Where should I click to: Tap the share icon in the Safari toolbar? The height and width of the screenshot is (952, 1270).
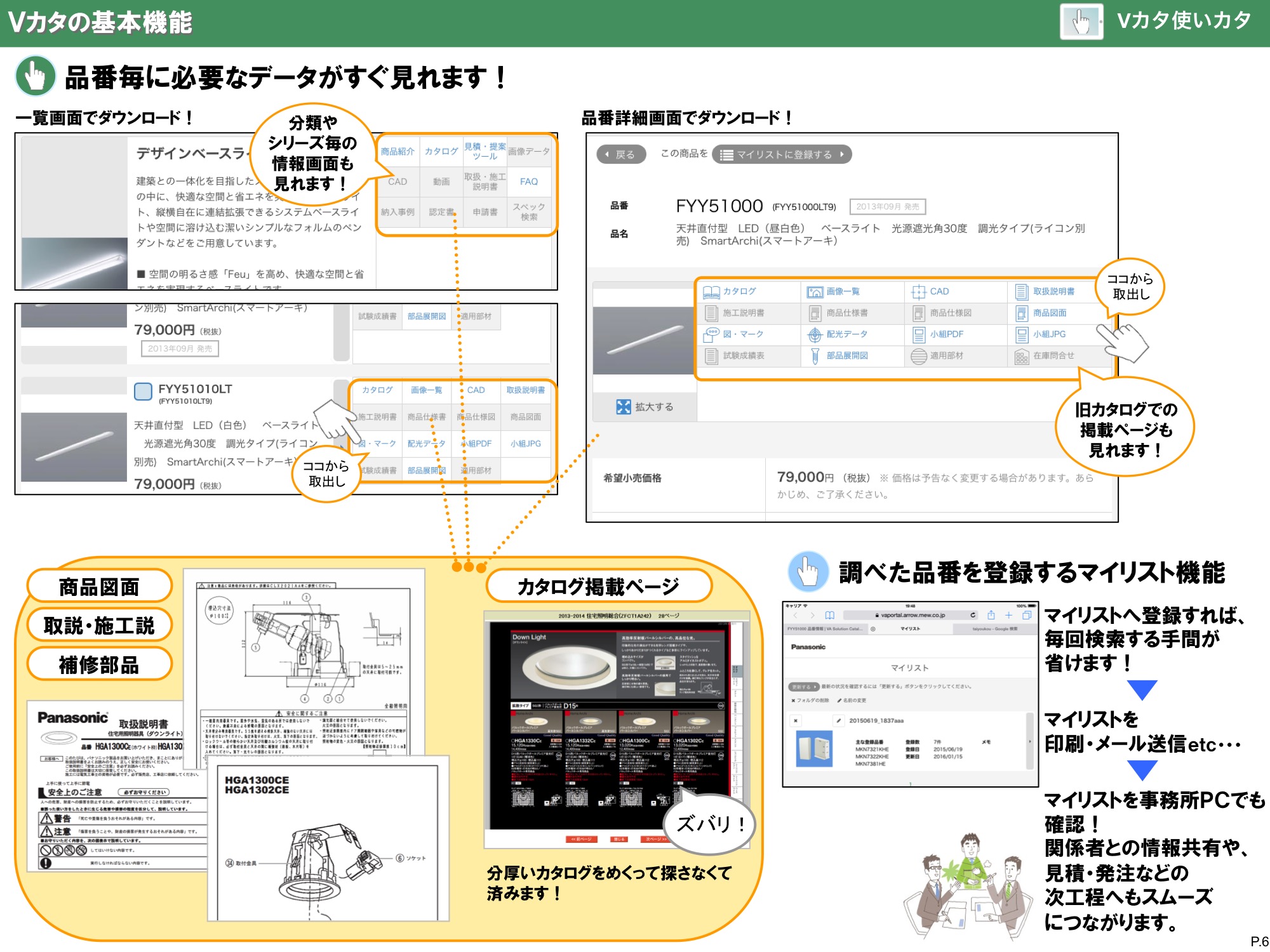[991, 615]
